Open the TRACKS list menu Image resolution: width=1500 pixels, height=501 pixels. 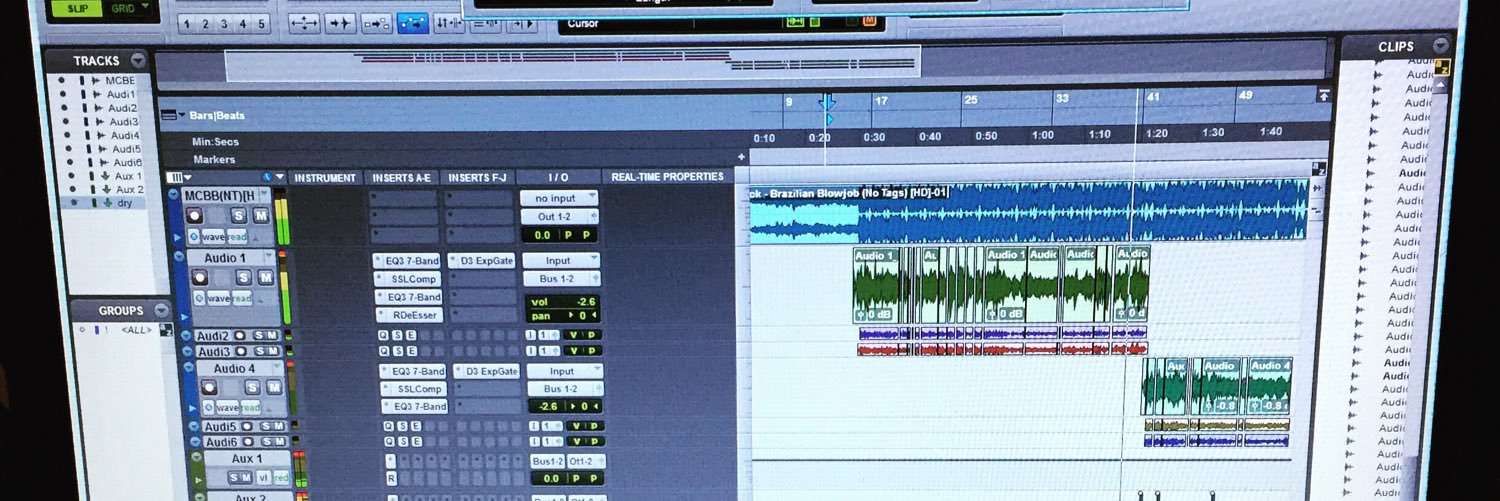click(x=138, y=60)
